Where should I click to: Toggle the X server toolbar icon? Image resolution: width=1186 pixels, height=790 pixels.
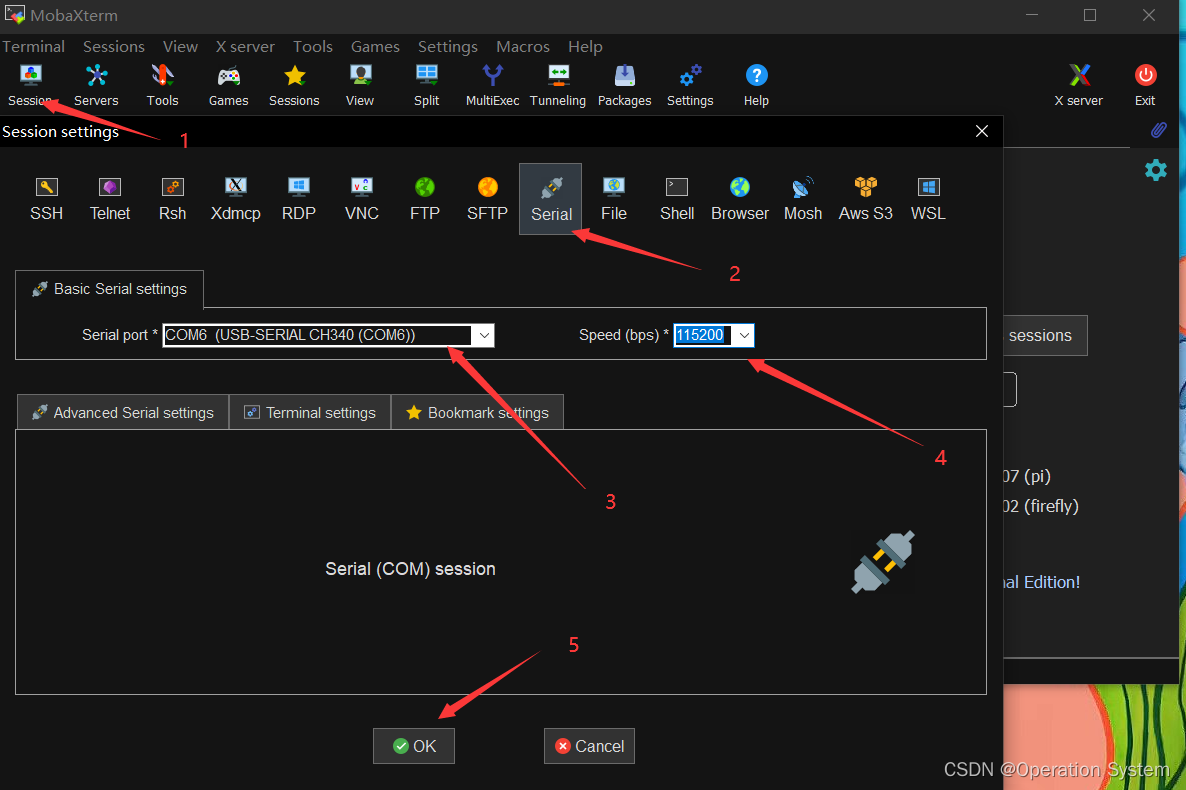tap(1079, 86)
